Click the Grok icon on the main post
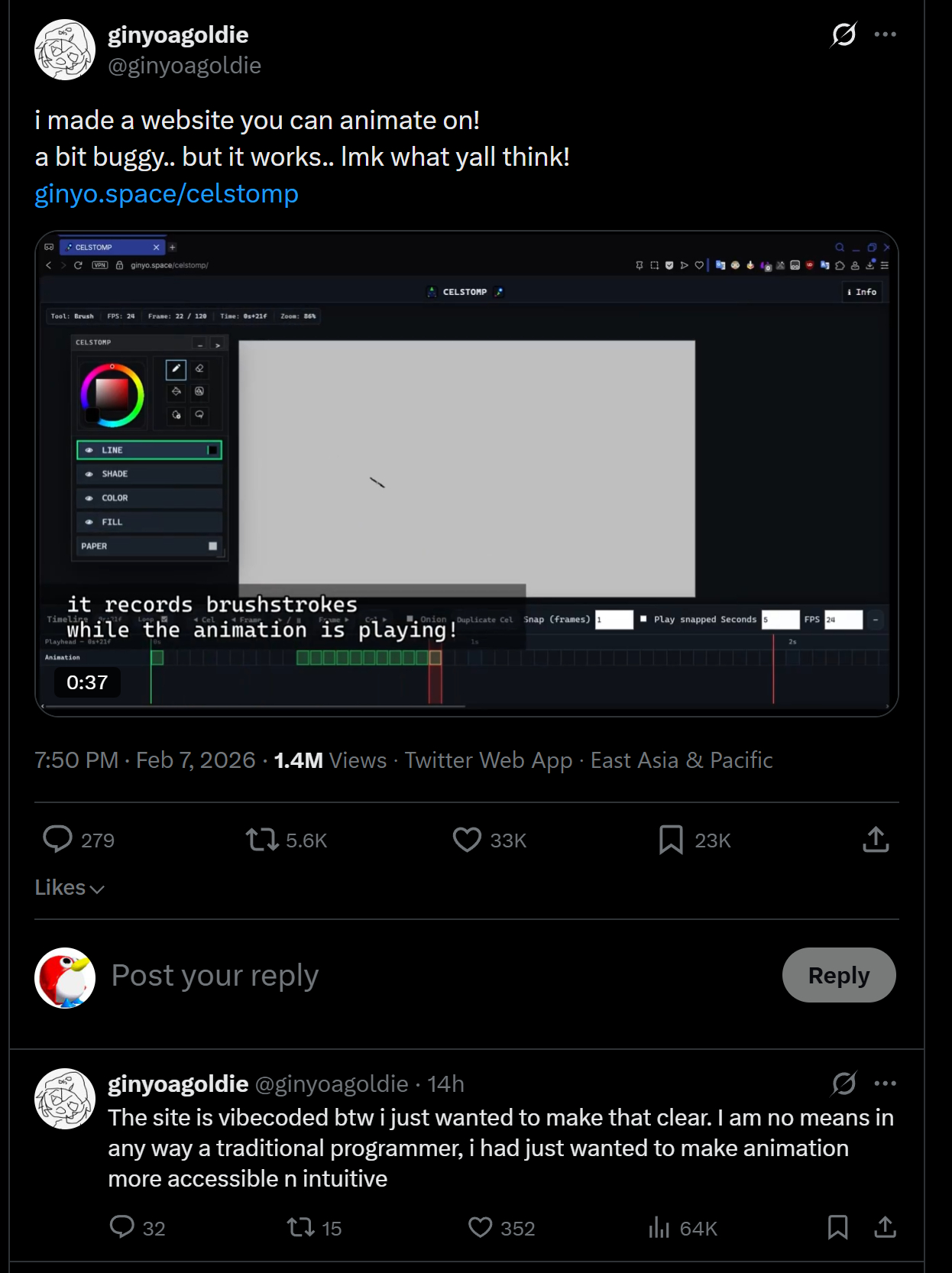Viewport: 952px width, 1273px height. pyautogui.click(x=844, y=34)
